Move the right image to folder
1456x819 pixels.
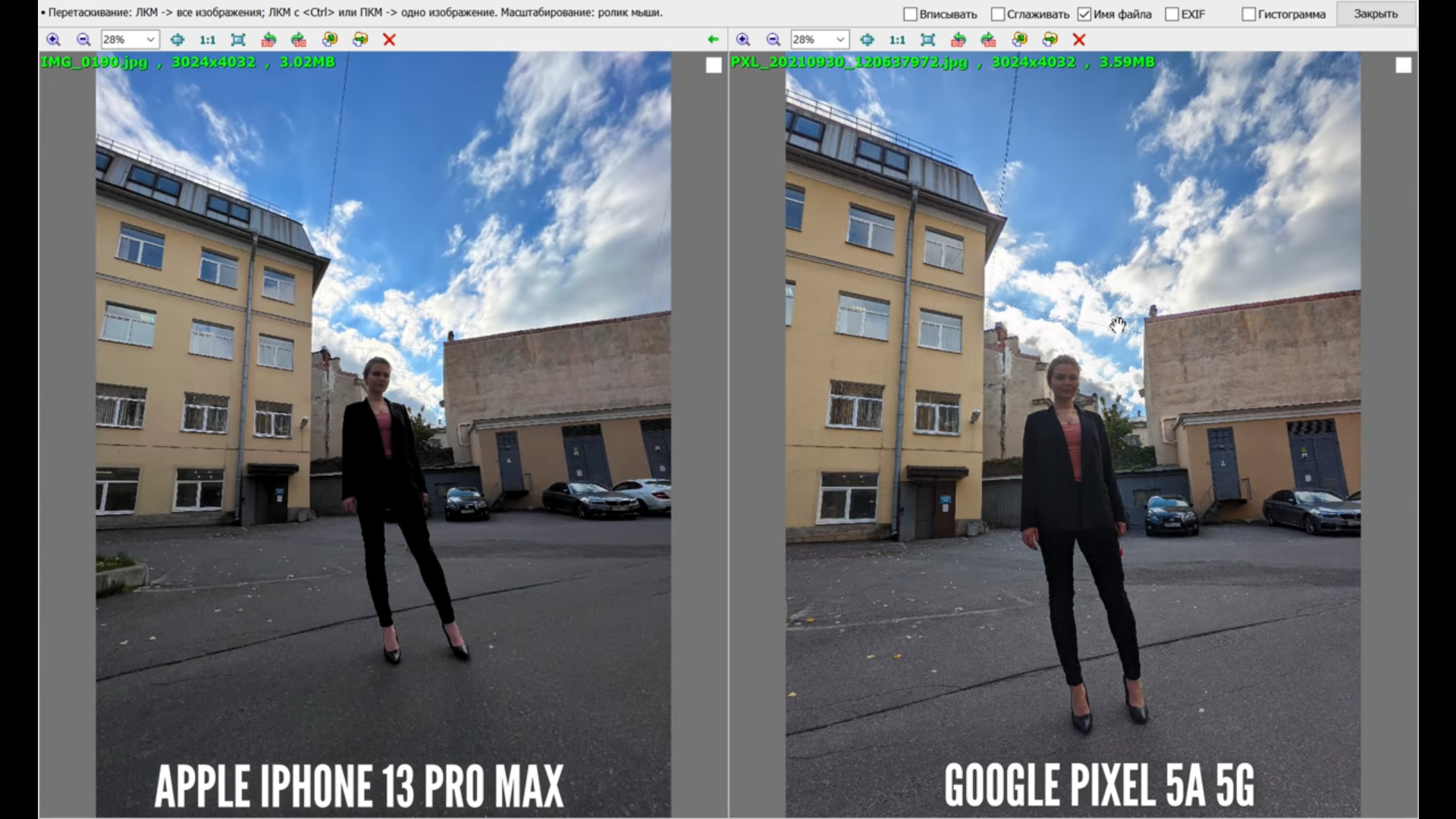1050,39
